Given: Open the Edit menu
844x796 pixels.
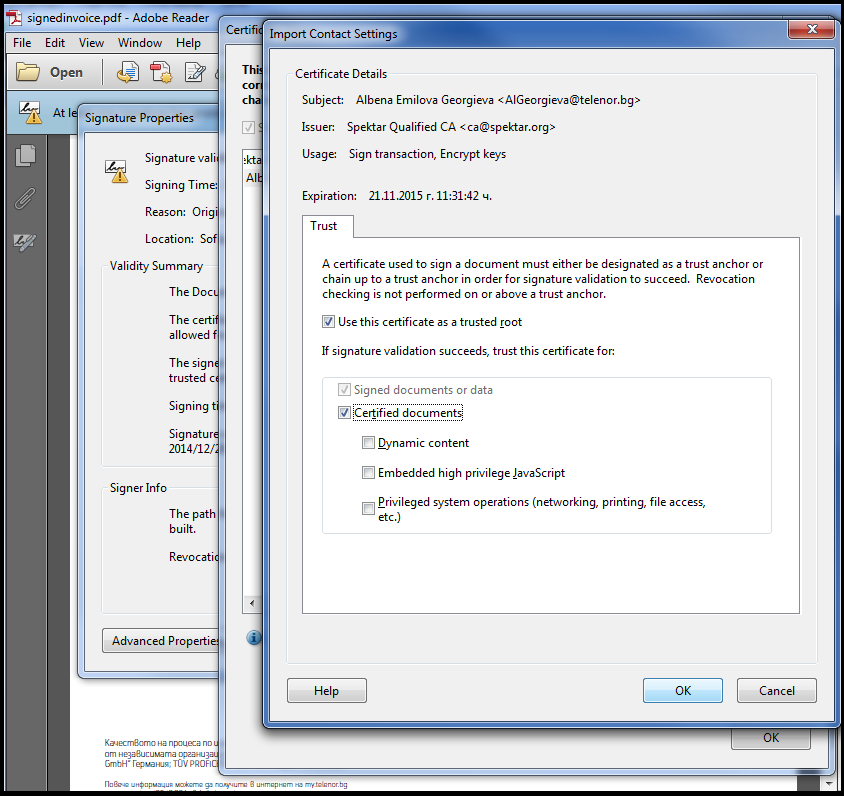Looking at the screenshot, I should [x=54, y=43].
